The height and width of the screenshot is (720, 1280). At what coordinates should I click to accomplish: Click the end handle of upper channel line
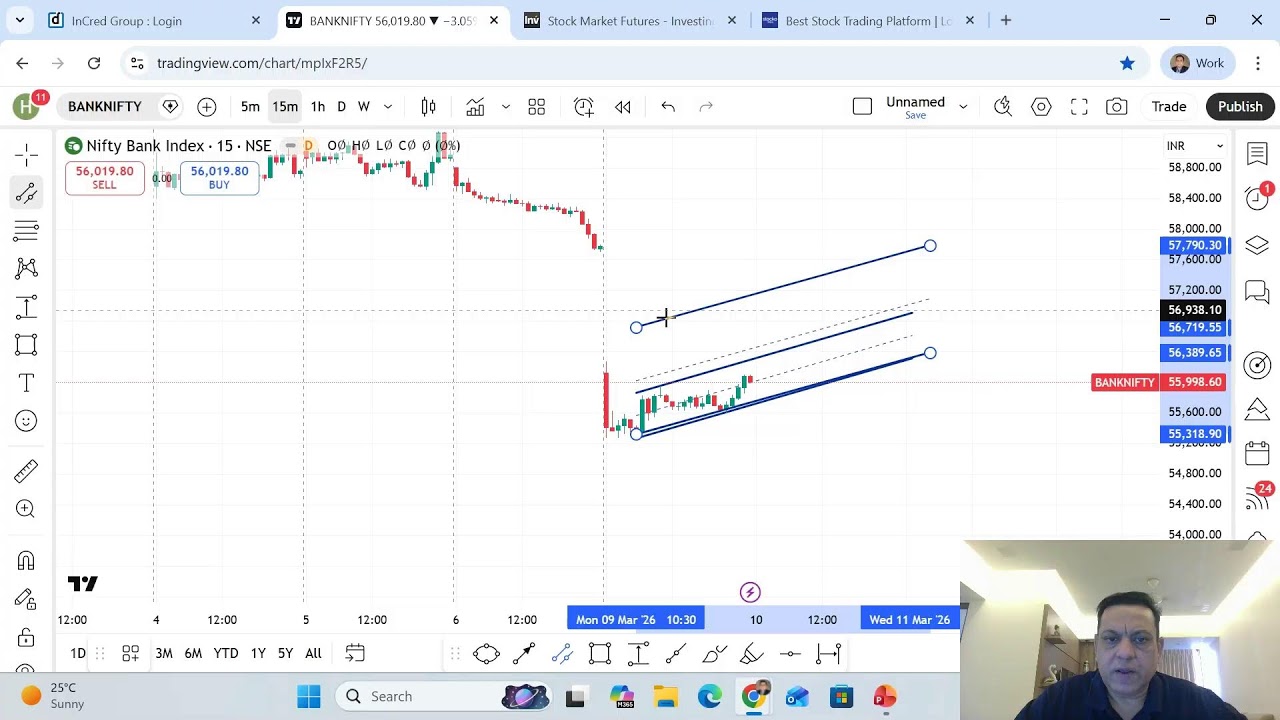(930, 246)
